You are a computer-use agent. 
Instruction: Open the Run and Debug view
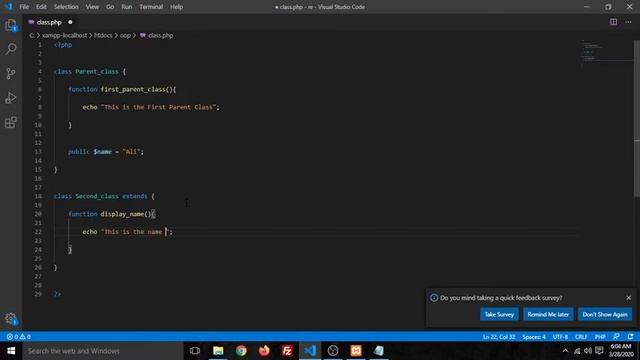coord(11,98)
